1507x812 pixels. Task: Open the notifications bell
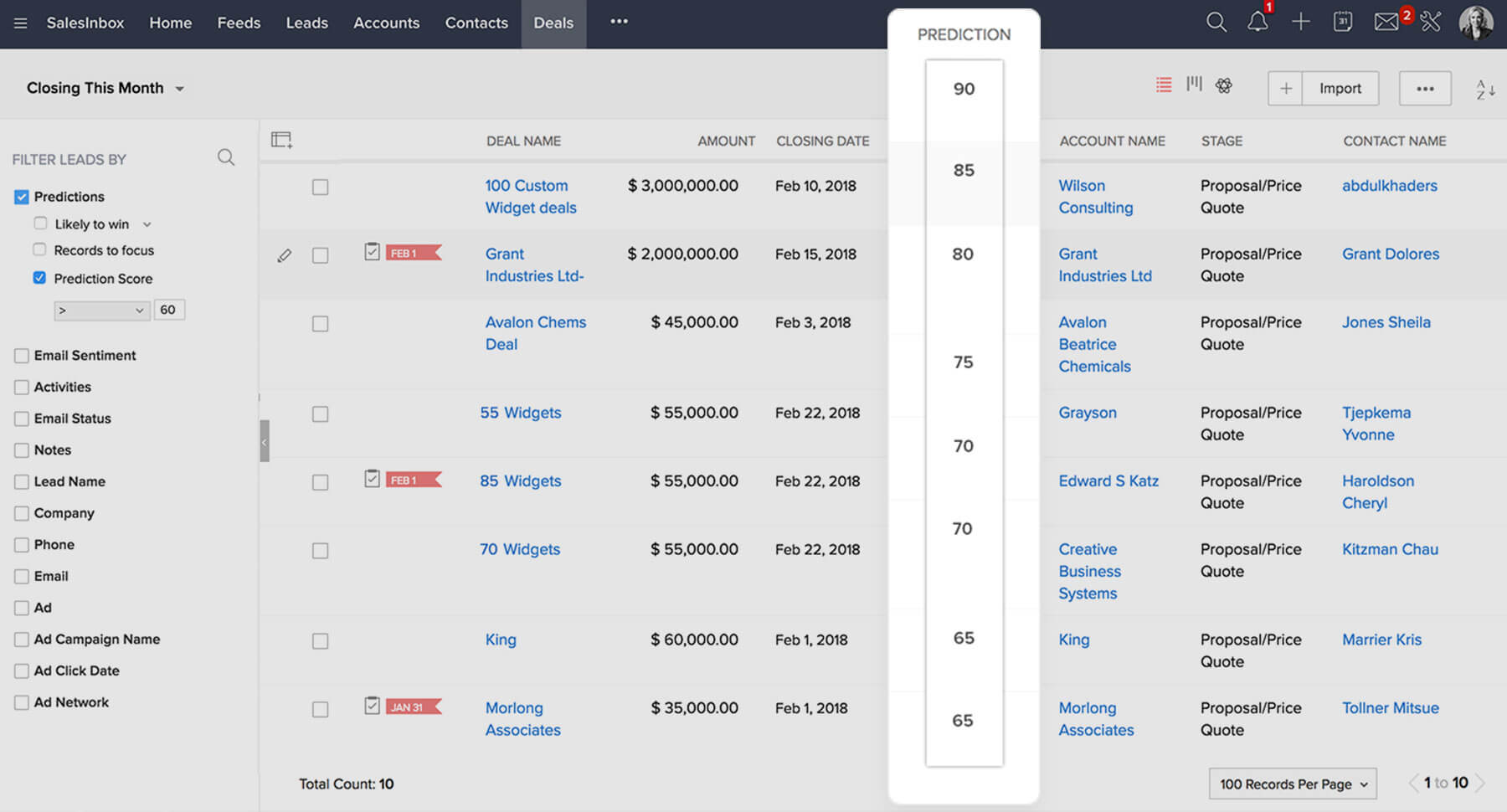1258,23
